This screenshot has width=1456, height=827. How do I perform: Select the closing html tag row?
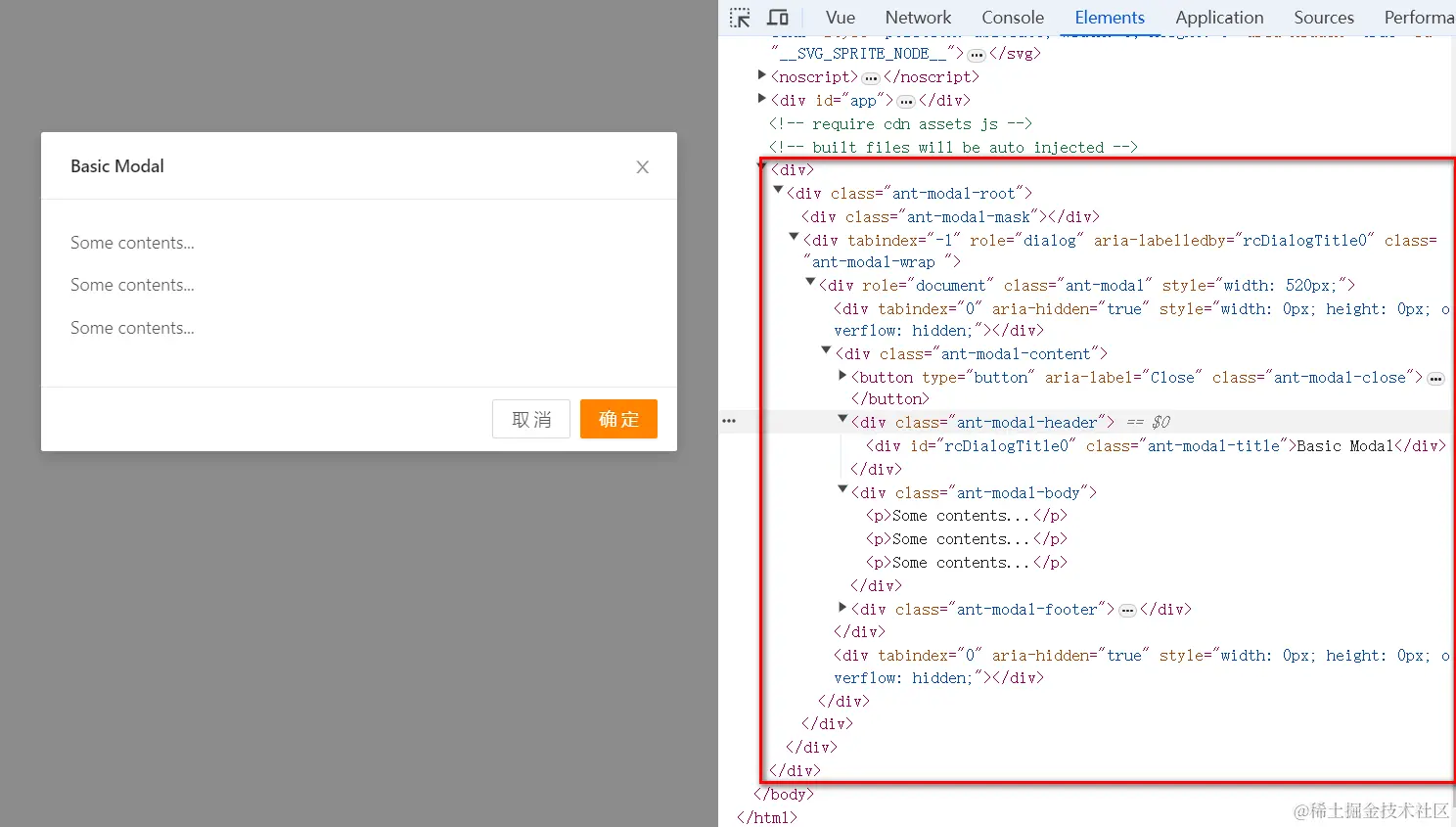pyautogui.click(x=767, y=817)
